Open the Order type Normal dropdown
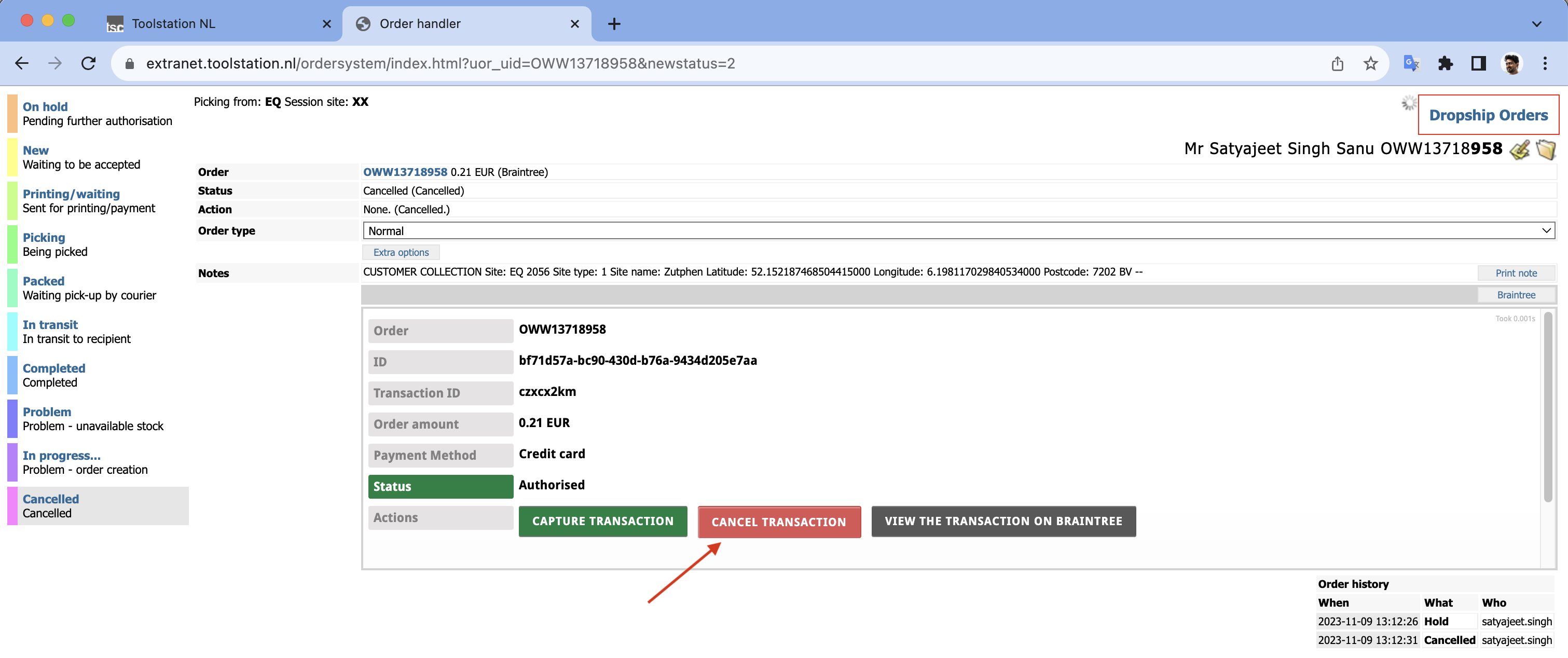Screen dimensions: 1568x658 958,231
